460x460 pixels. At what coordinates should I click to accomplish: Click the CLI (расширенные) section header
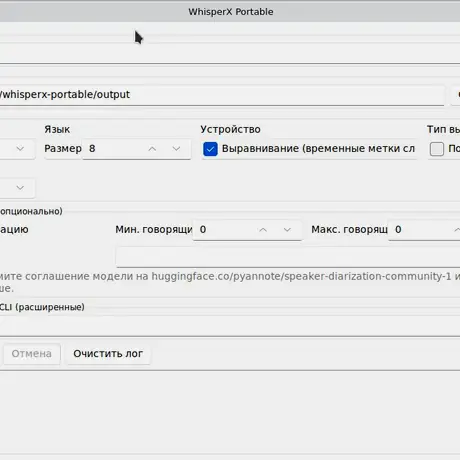pos(42,307)
